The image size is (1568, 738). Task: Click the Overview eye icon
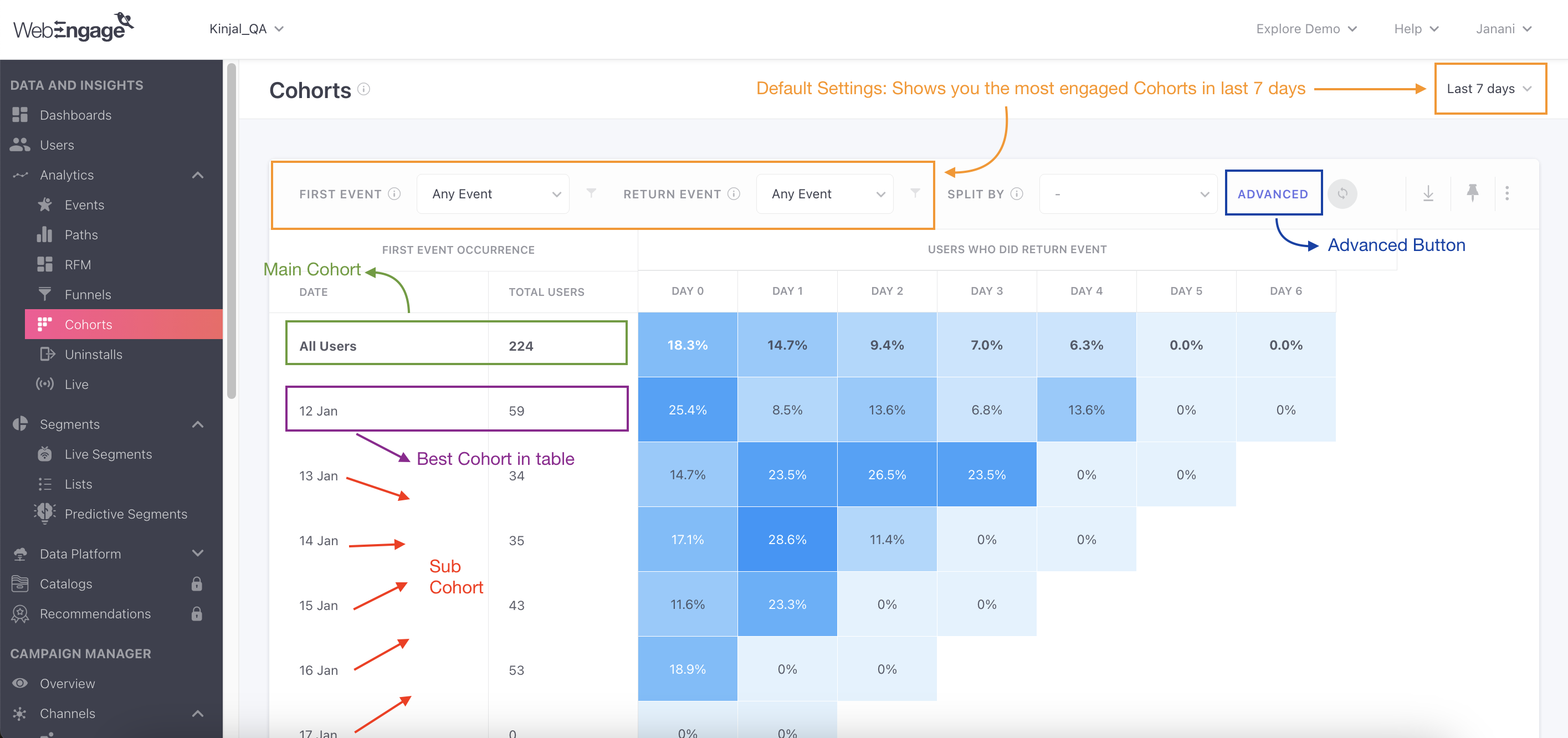[20, 683]
